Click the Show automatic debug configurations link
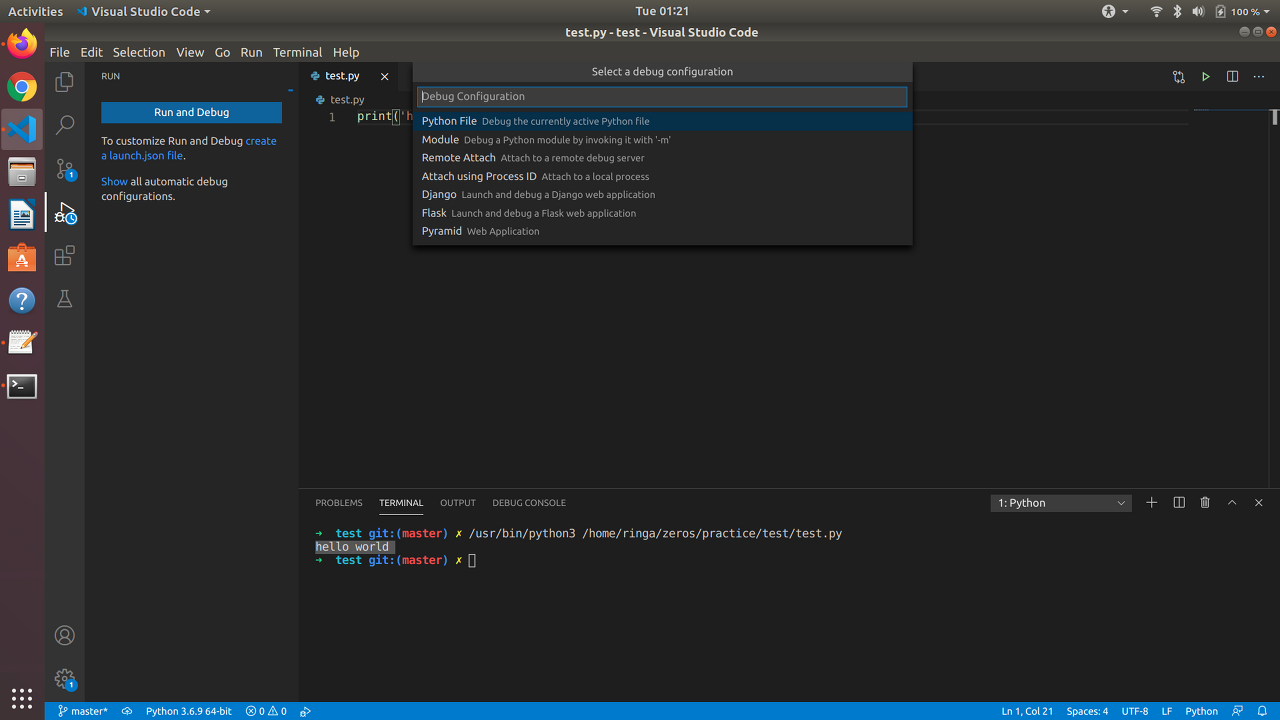 (114, 182)
